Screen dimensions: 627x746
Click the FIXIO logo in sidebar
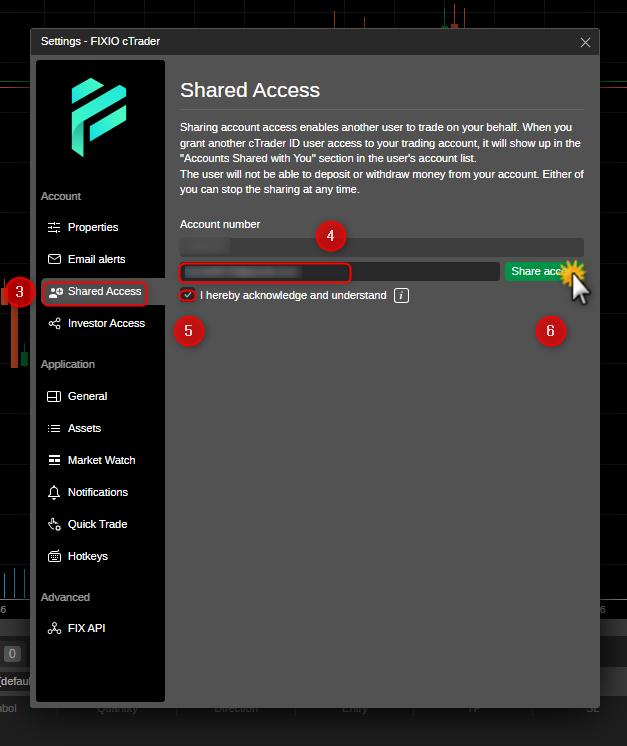coord(99,118)
